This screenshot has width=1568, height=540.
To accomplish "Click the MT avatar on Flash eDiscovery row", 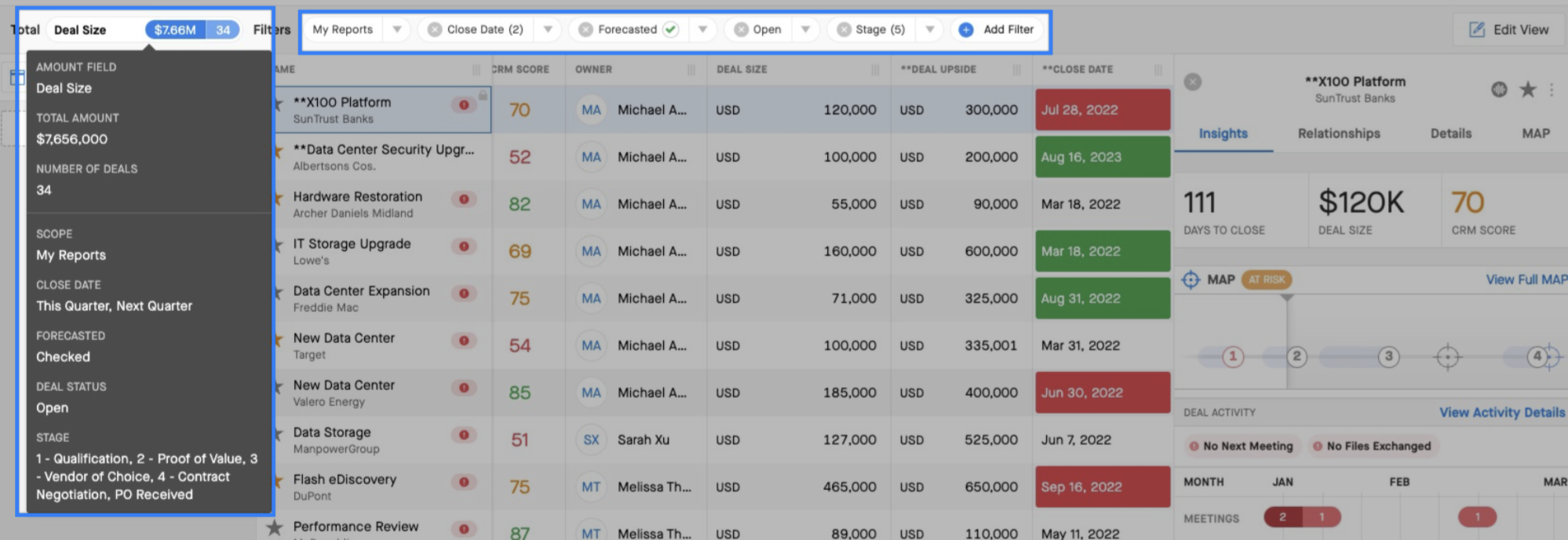I will (x=591, y=487).
